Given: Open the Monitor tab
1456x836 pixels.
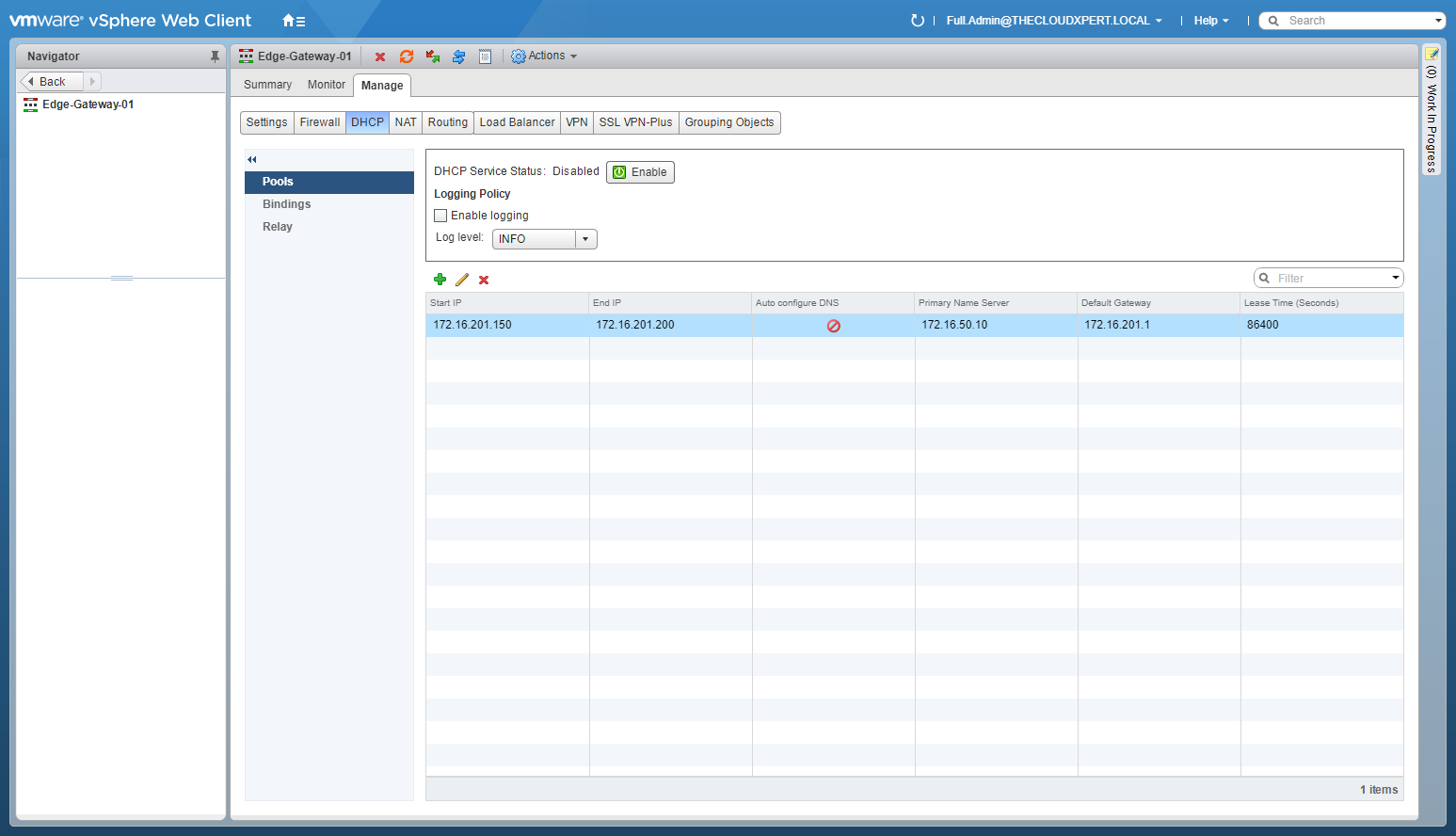Looking at the screenshot, I should pos(327,85).
